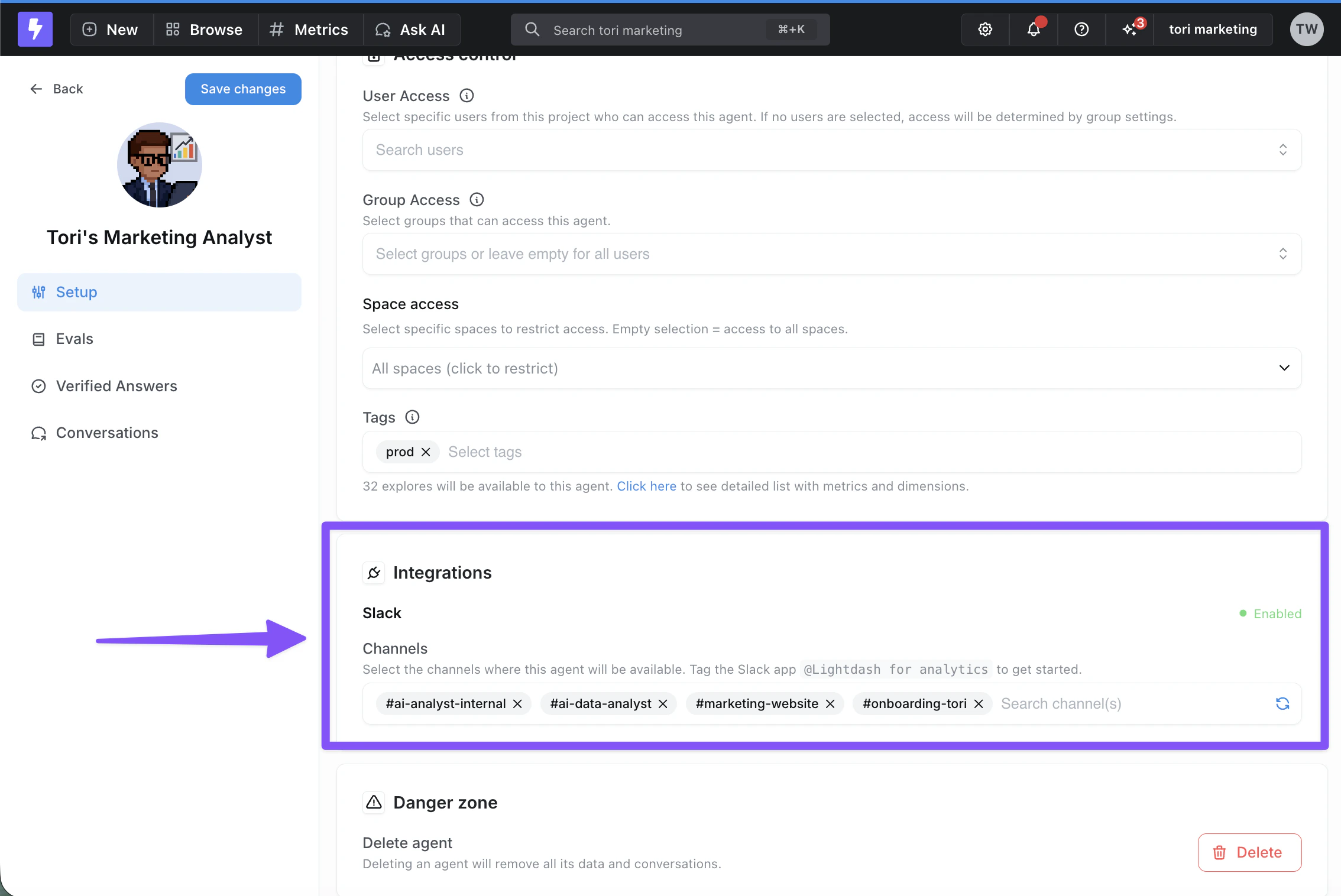Screen dimensions: 1341x896
Task: Remove the #marketing-website channel
Action: tap(830, 703)
